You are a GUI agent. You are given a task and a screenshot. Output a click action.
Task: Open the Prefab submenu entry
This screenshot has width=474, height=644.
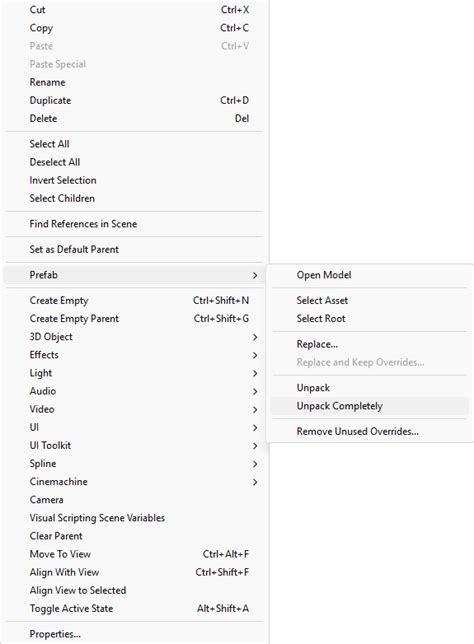(134, 275)
